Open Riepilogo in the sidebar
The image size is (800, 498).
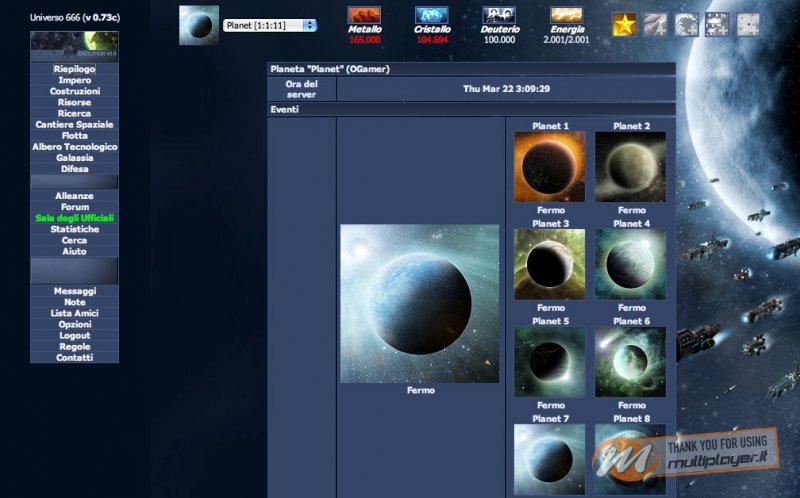(74, 69)
